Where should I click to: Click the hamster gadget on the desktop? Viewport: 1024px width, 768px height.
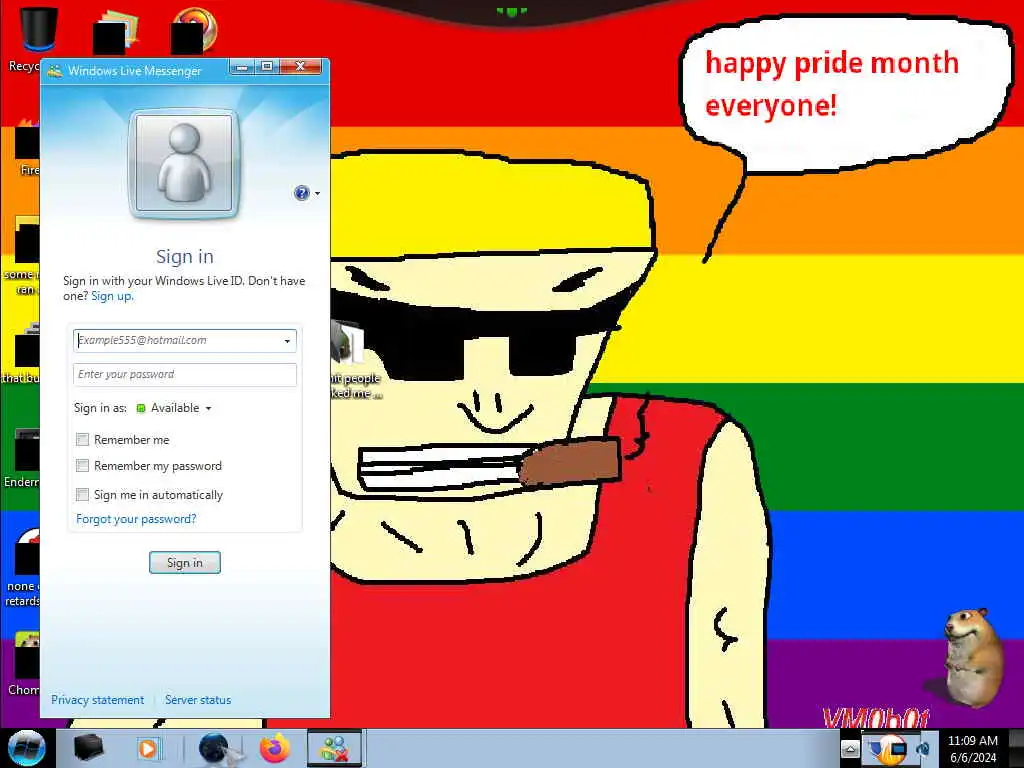click(x=972, y=656)
